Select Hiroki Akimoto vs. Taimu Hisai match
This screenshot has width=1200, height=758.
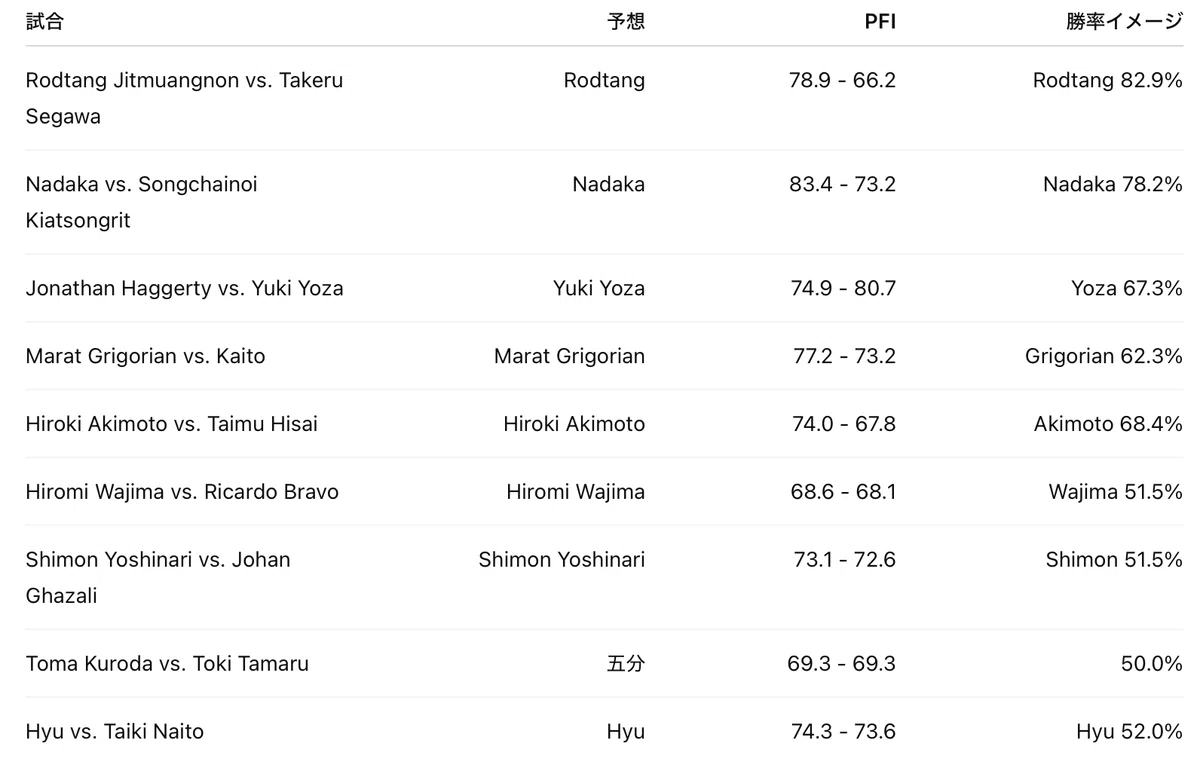tap(172, 424)
